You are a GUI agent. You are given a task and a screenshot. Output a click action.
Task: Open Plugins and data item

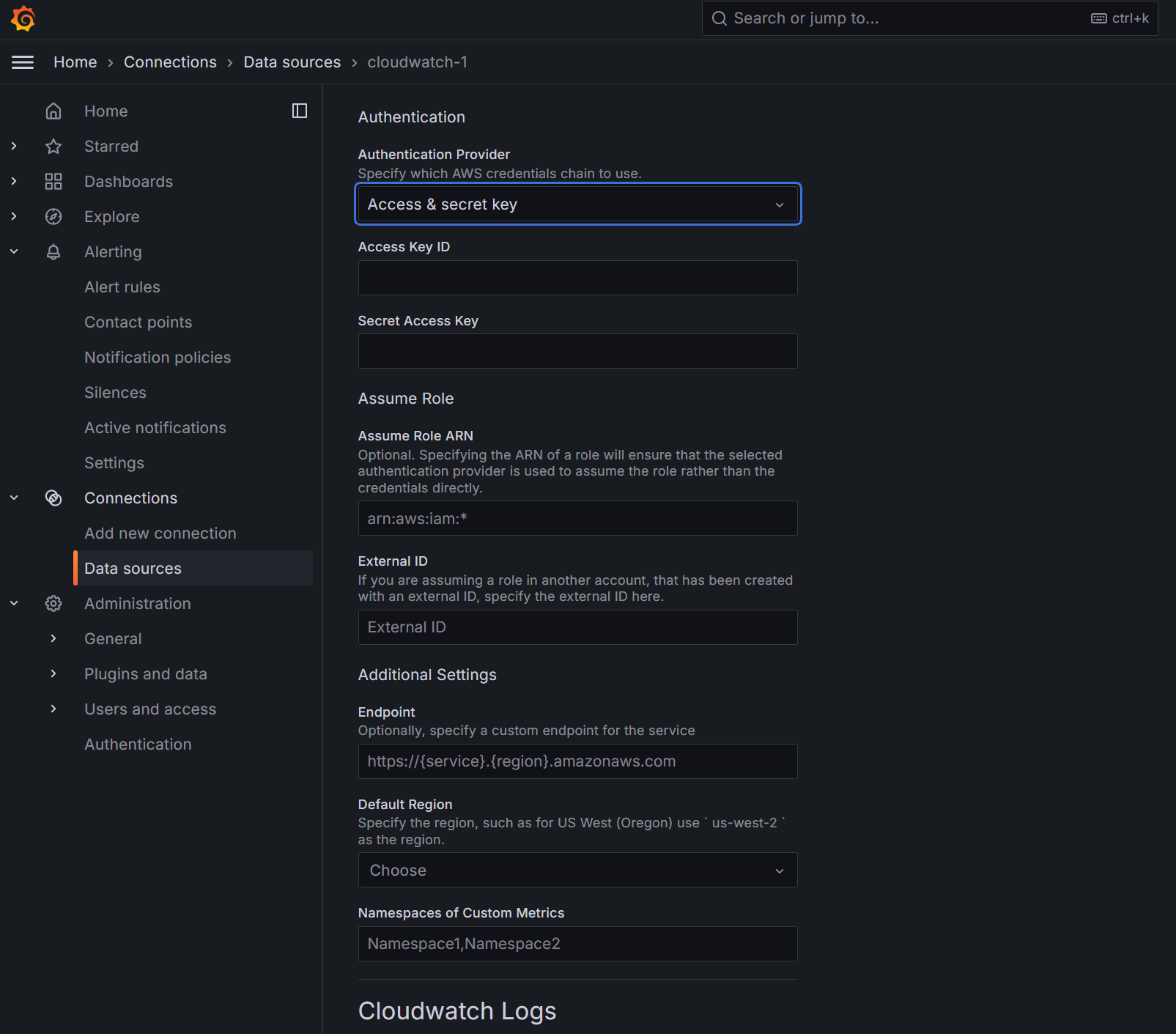tap(145, 674)
